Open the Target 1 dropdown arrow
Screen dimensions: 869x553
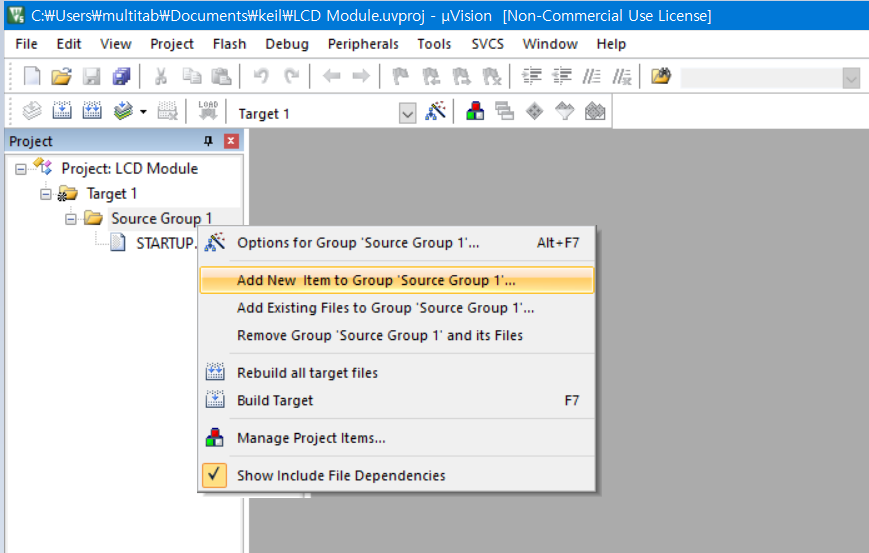point(407,114)
